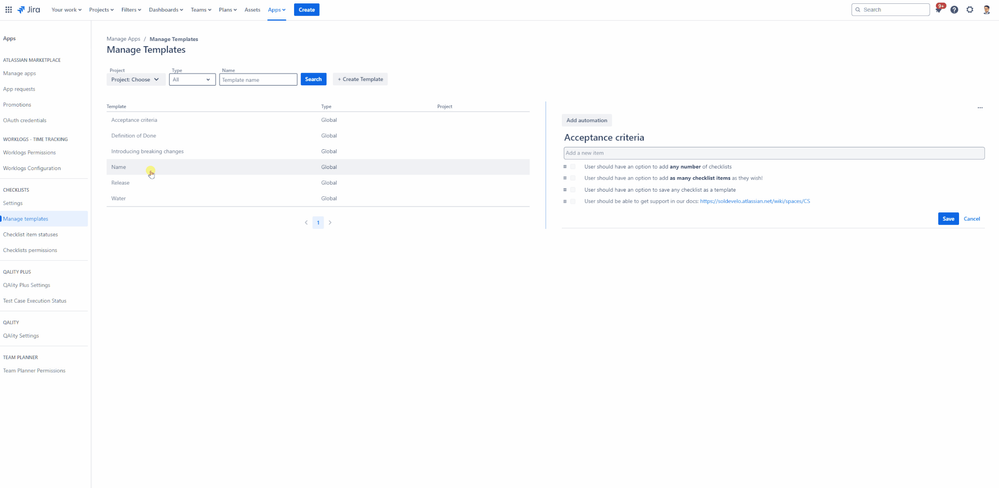The height and width of the screenshot is (488, 999).
Task: Open the Help question mark icon
Action: pyautogui.click(x=954, y=10)
